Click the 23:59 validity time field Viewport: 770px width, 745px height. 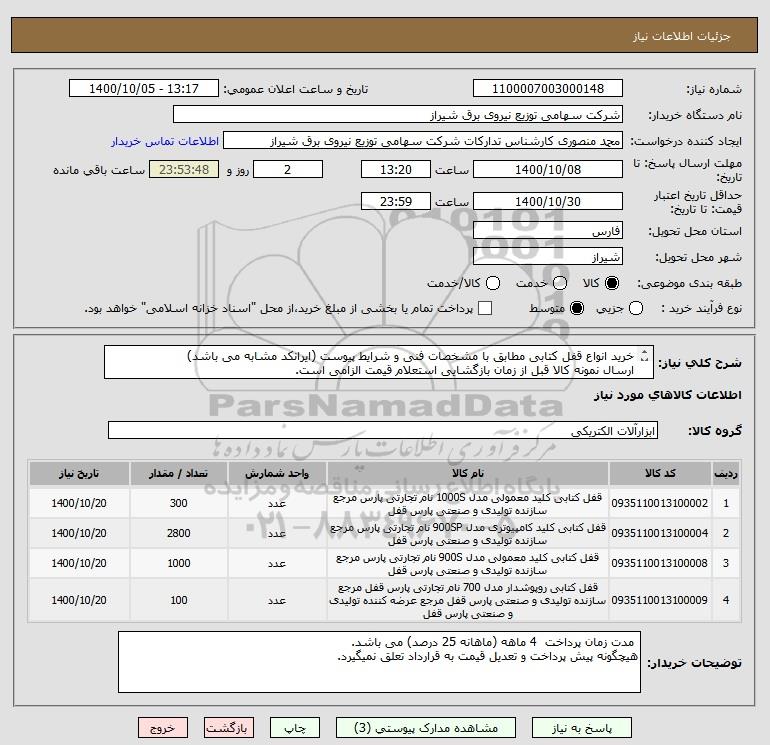pyautogui.click(x=396, y=202)
